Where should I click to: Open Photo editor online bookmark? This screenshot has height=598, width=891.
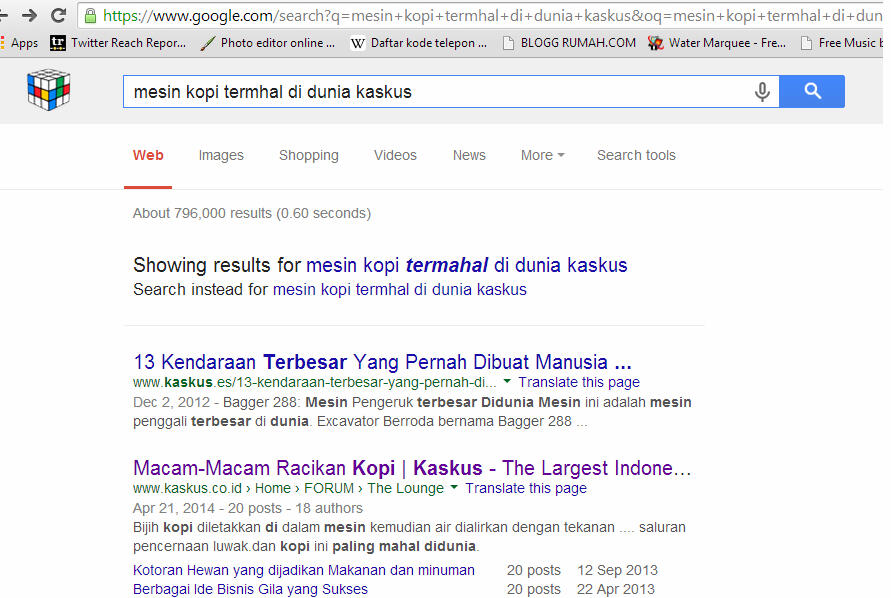tap(268, 43)
